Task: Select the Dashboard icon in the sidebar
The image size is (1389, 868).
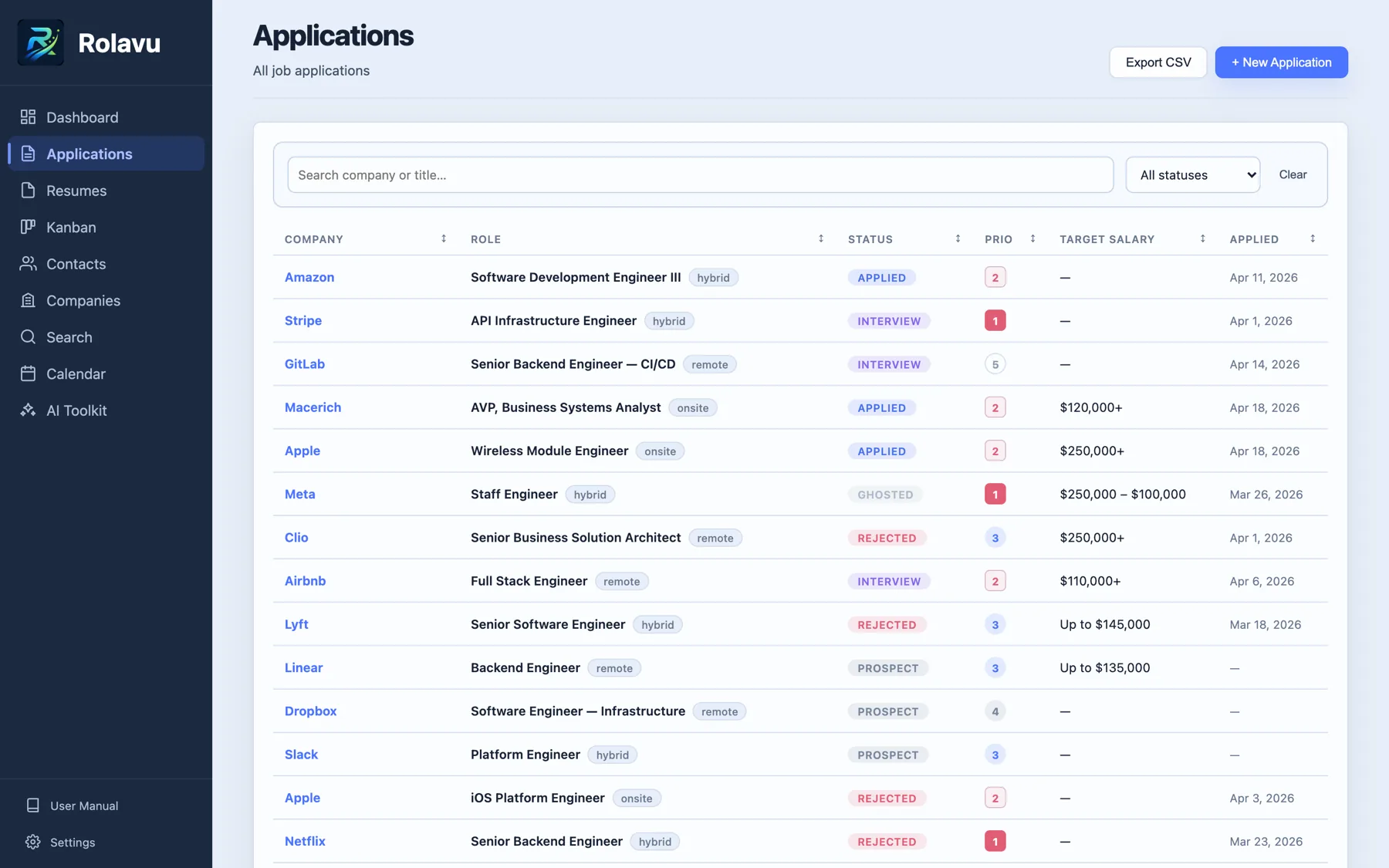Action: (28, 117)
